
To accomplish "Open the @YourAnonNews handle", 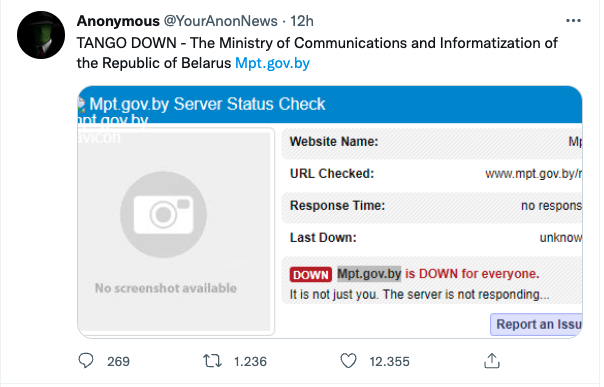I will point(221,21).
